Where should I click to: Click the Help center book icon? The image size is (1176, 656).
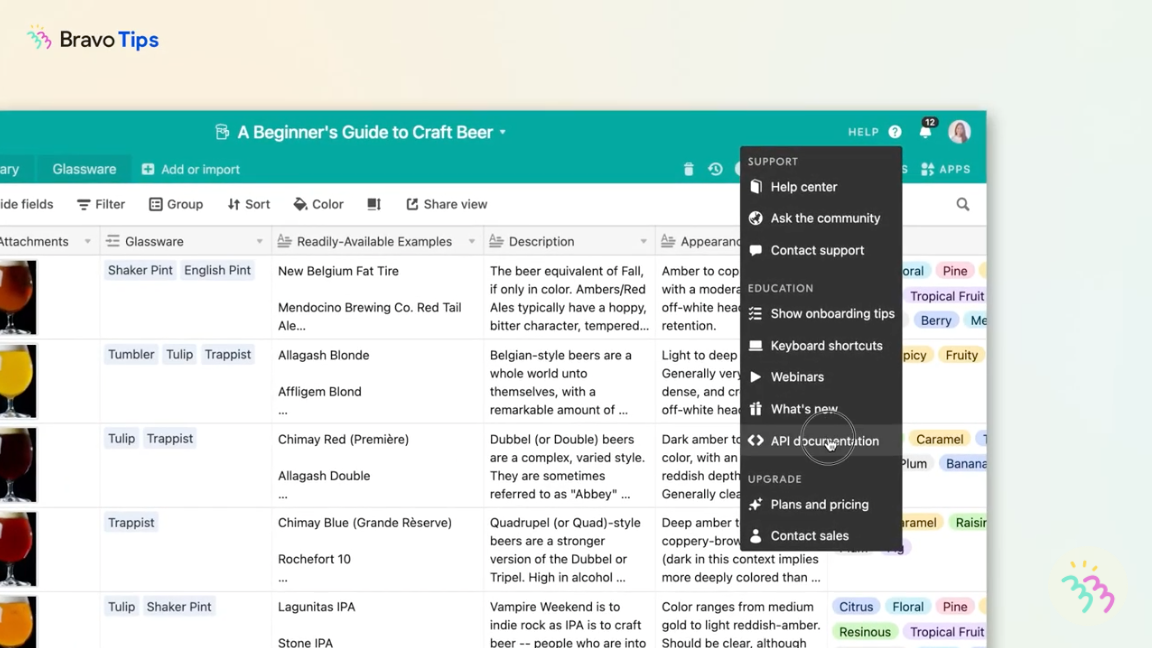[756, 187]
